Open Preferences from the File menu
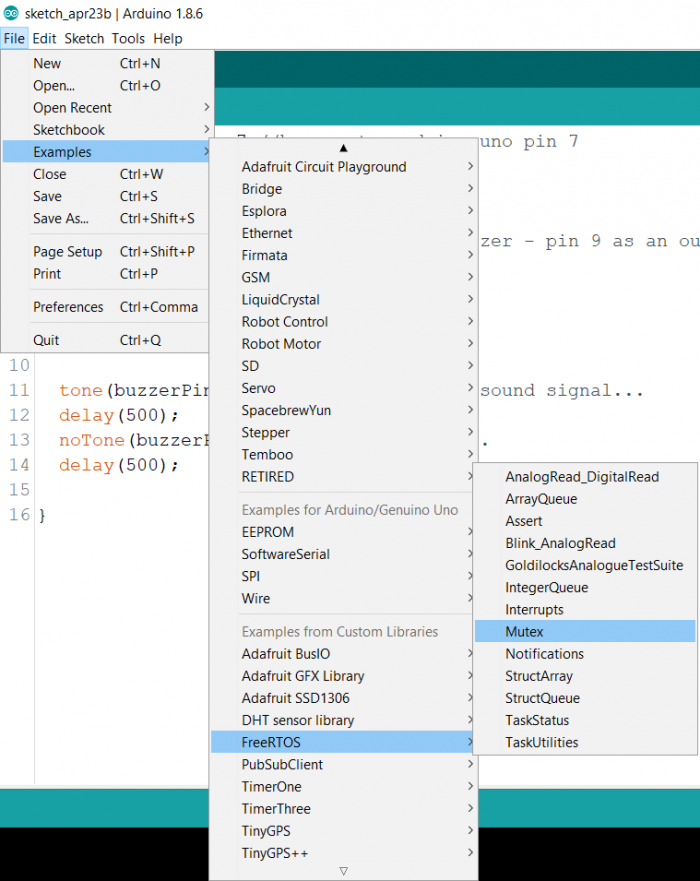The width and height of the screenshot is (700, 881). click(x=107, y=307)
